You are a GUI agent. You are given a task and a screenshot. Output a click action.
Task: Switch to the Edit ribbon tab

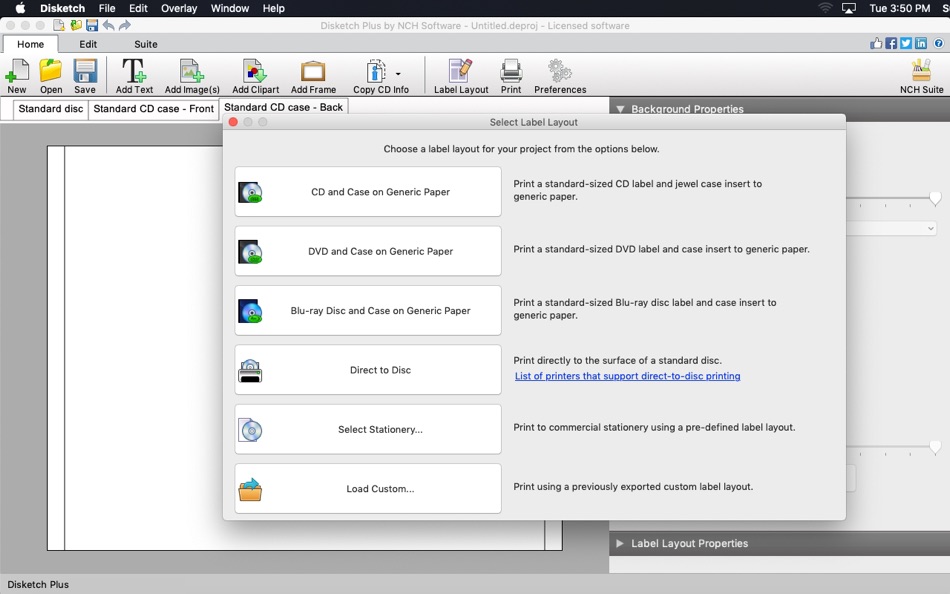88,44
